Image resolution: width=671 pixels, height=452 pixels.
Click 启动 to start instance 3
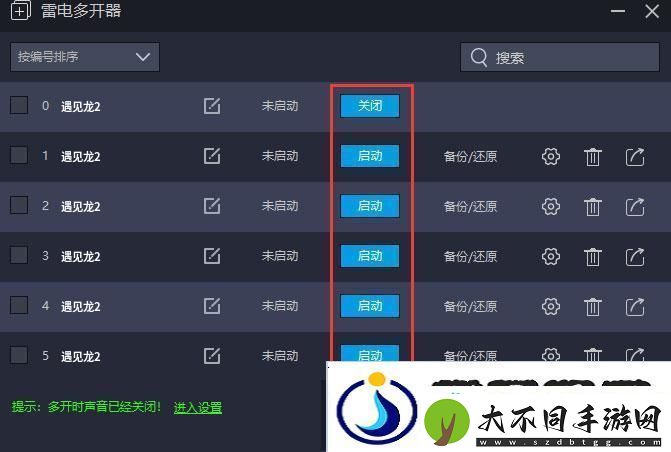tap(370, 256)
